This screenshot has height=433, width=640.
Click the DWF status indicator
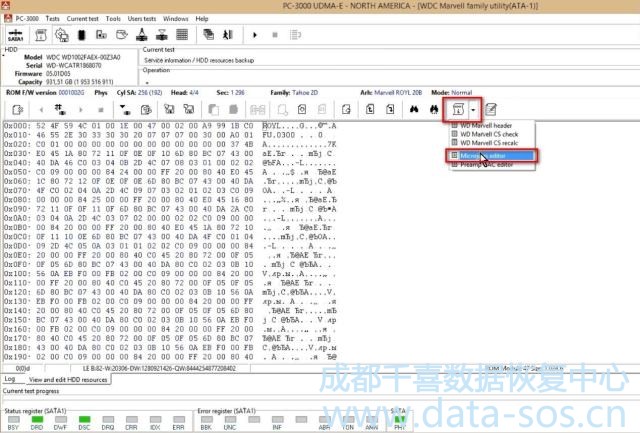[x=60, y=422]
